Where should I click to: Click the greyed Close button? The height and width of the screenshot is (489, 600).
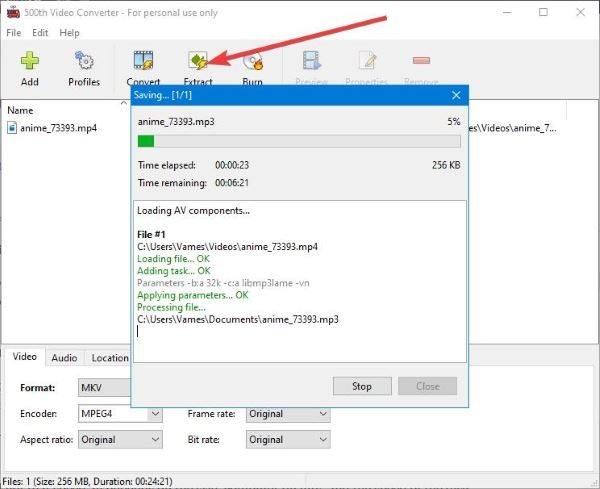(x=427, y=386)
